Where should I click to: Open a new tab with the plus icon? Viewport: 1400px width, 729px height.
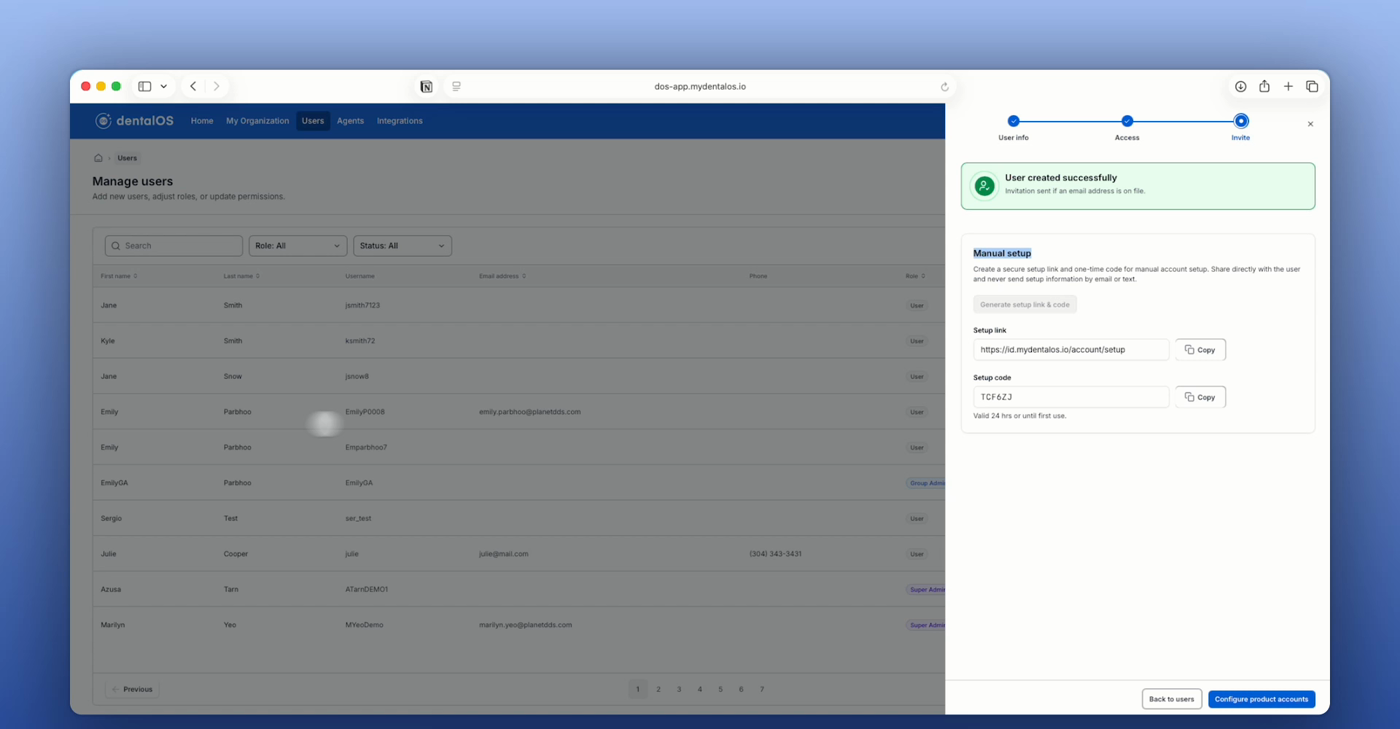coord(1288,87)
